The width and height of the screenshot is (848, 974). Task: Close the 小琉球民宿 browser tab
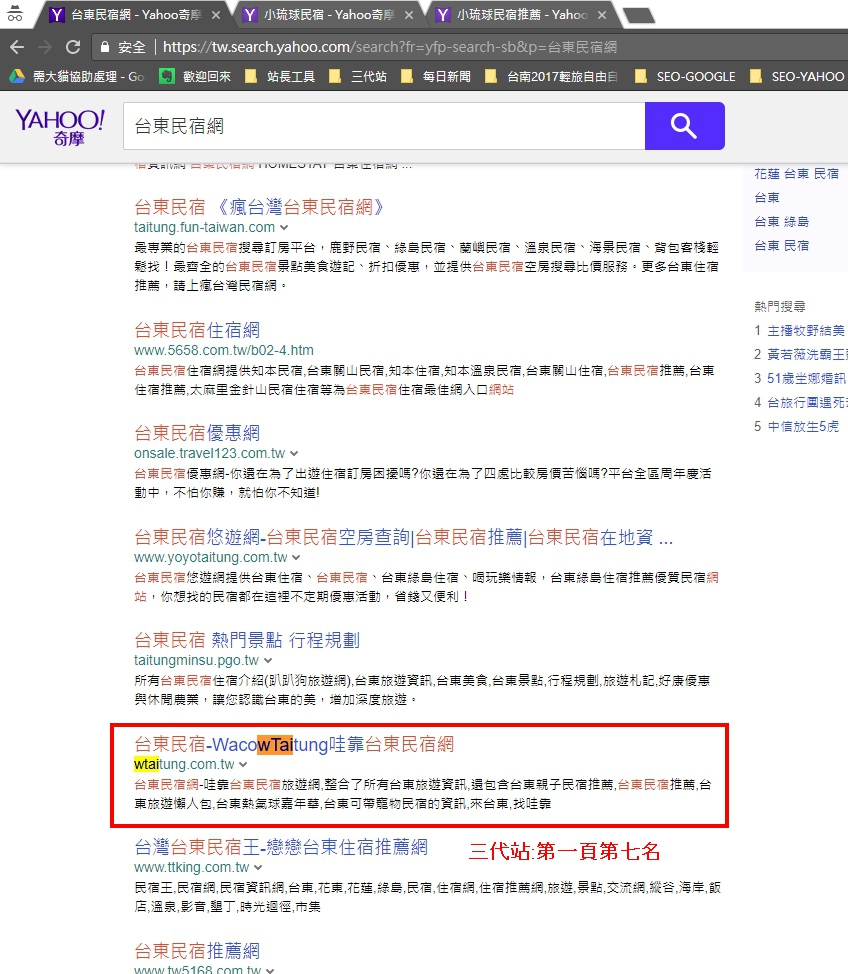coord(409,15)
